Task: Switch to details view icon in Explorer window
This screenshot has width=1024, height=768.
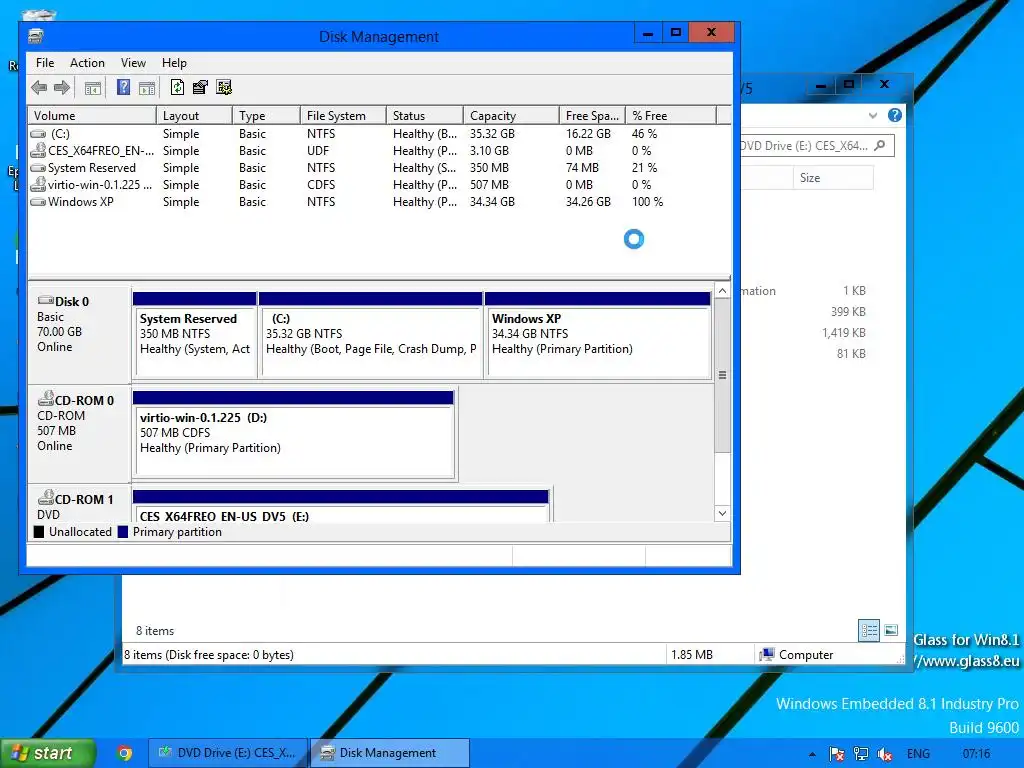Action: click(x=869, y=630)
